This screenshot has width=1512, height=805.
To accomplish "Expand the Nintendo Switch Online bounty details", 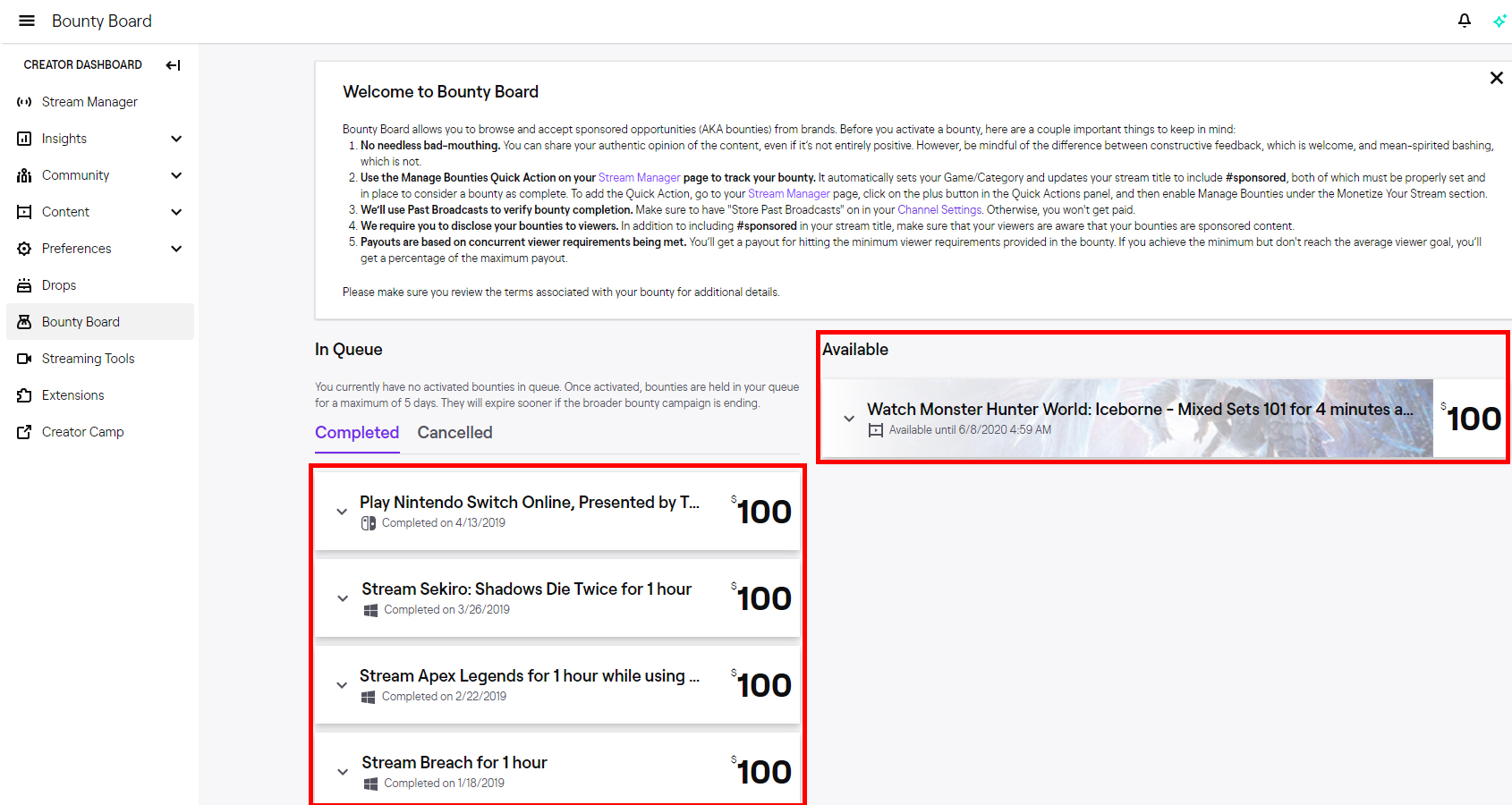I will [x=342, y=512].
